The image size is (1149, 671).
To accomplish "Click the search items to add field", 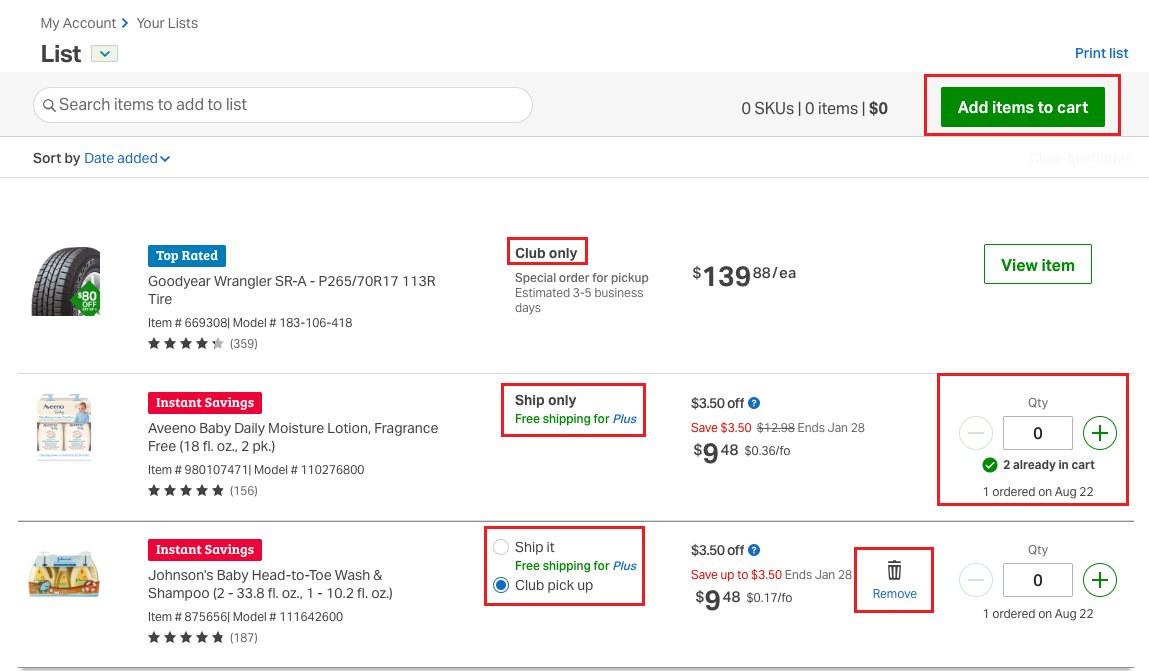I will [x=290, y=105].
